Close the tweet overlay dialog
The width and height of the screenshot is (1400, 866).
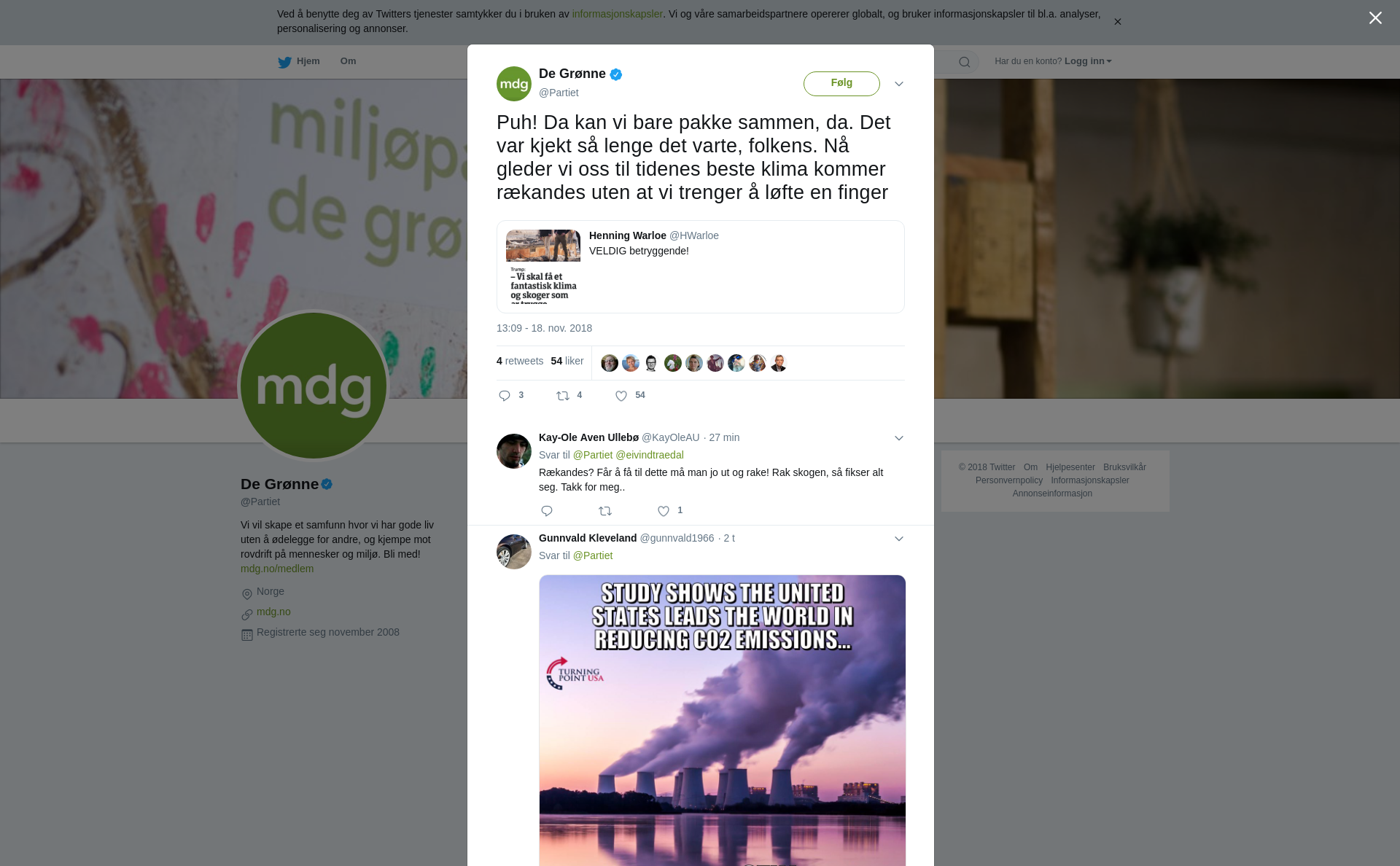pyautogui.click(x=1375, y=18)
